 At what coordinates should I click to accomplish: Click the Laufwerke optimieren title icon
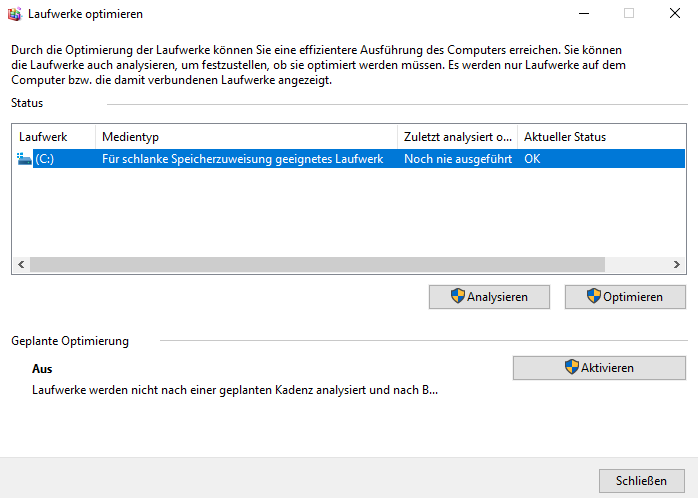pos(15,14)
